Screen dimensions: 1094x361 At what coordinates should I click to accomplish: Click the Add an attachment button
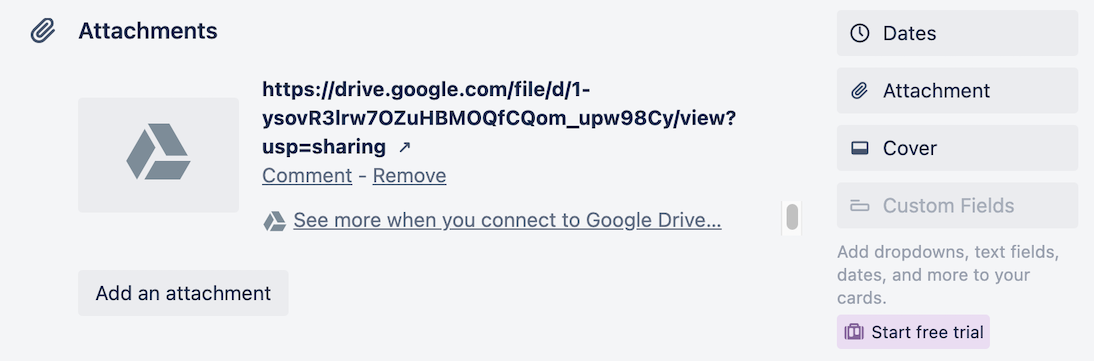click(183, 293)
